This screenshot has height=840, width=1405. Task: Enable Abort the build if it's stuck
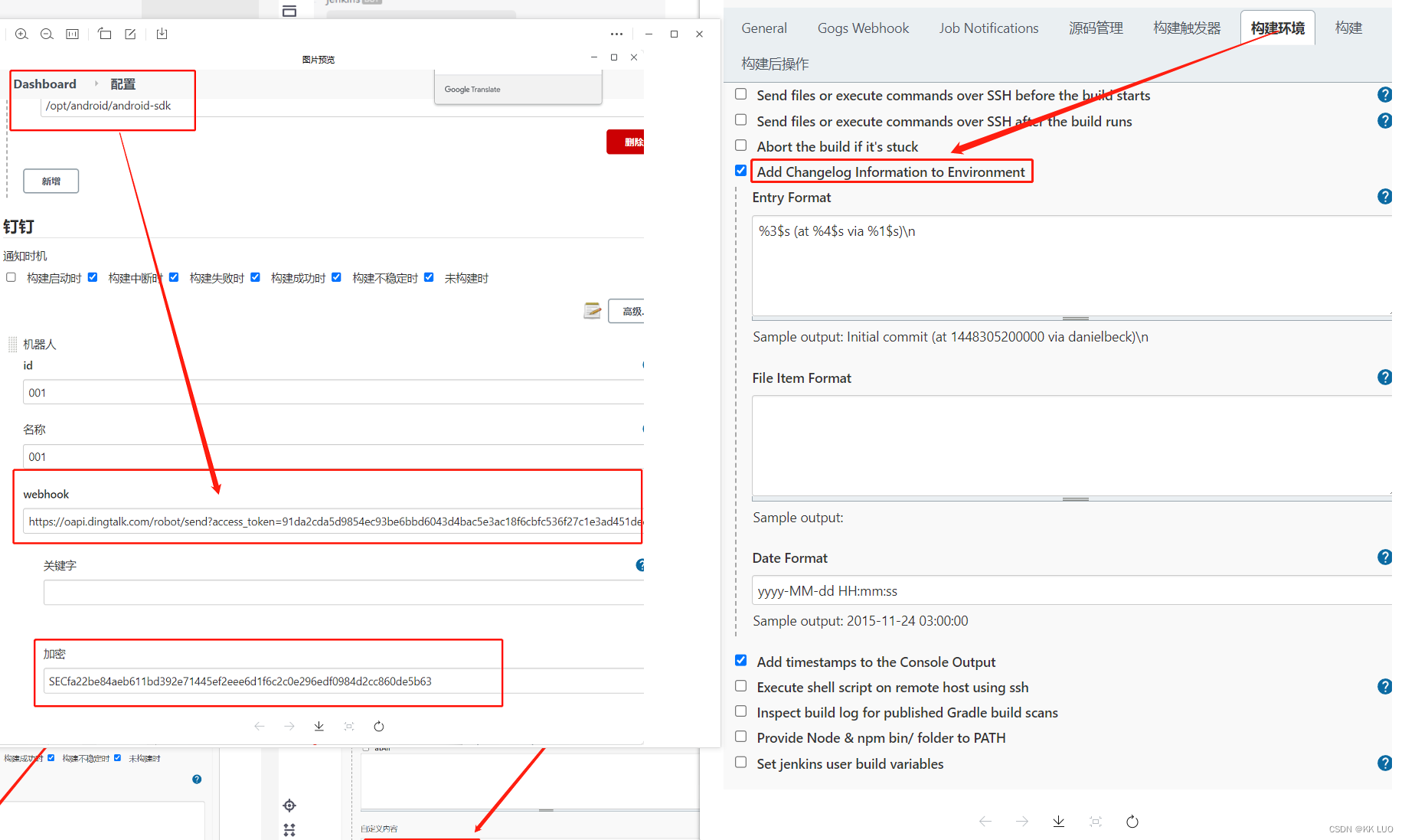(740, 145)
